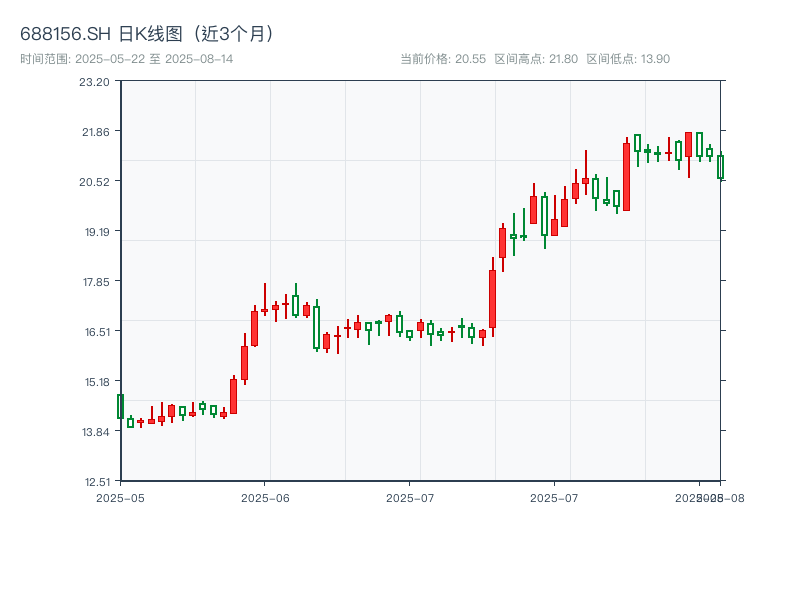This screenshot has width=800, height=600.
Task: Click the 2025-06 date axis label
Action: click(266, 497)
